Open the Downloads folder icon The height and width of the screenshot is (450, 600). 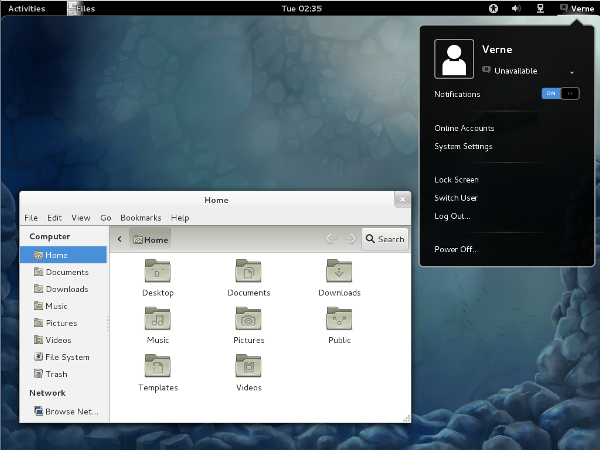(x=339, y=271)
